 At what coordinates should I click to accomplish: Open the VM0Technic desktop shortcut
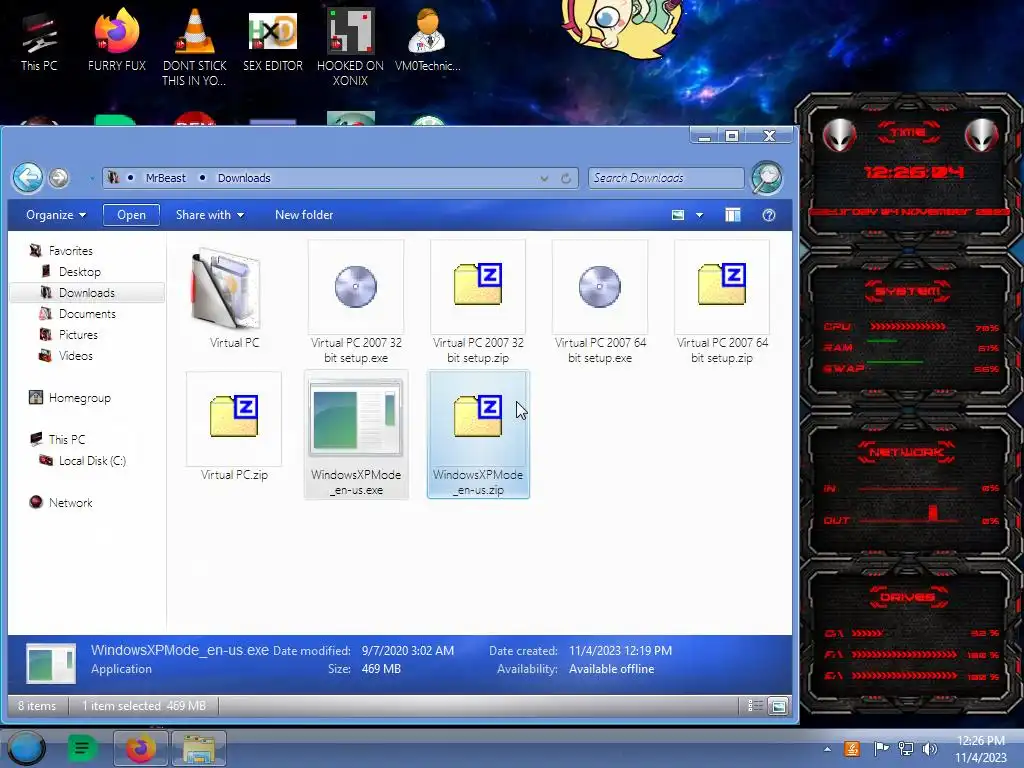pyautogui.click(x=427, y=39)
